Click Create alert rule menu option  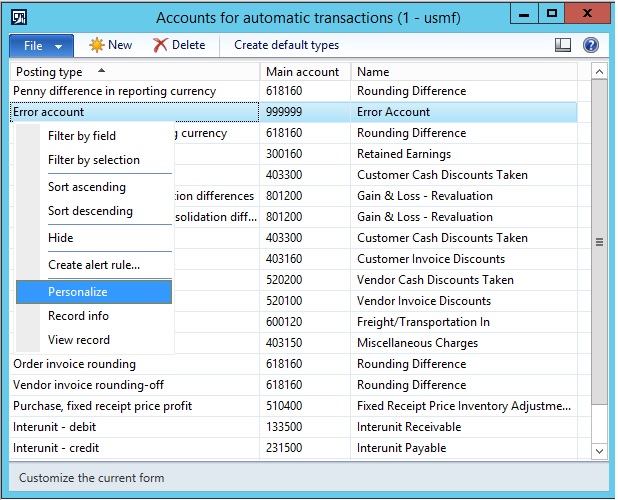point(94,265)
